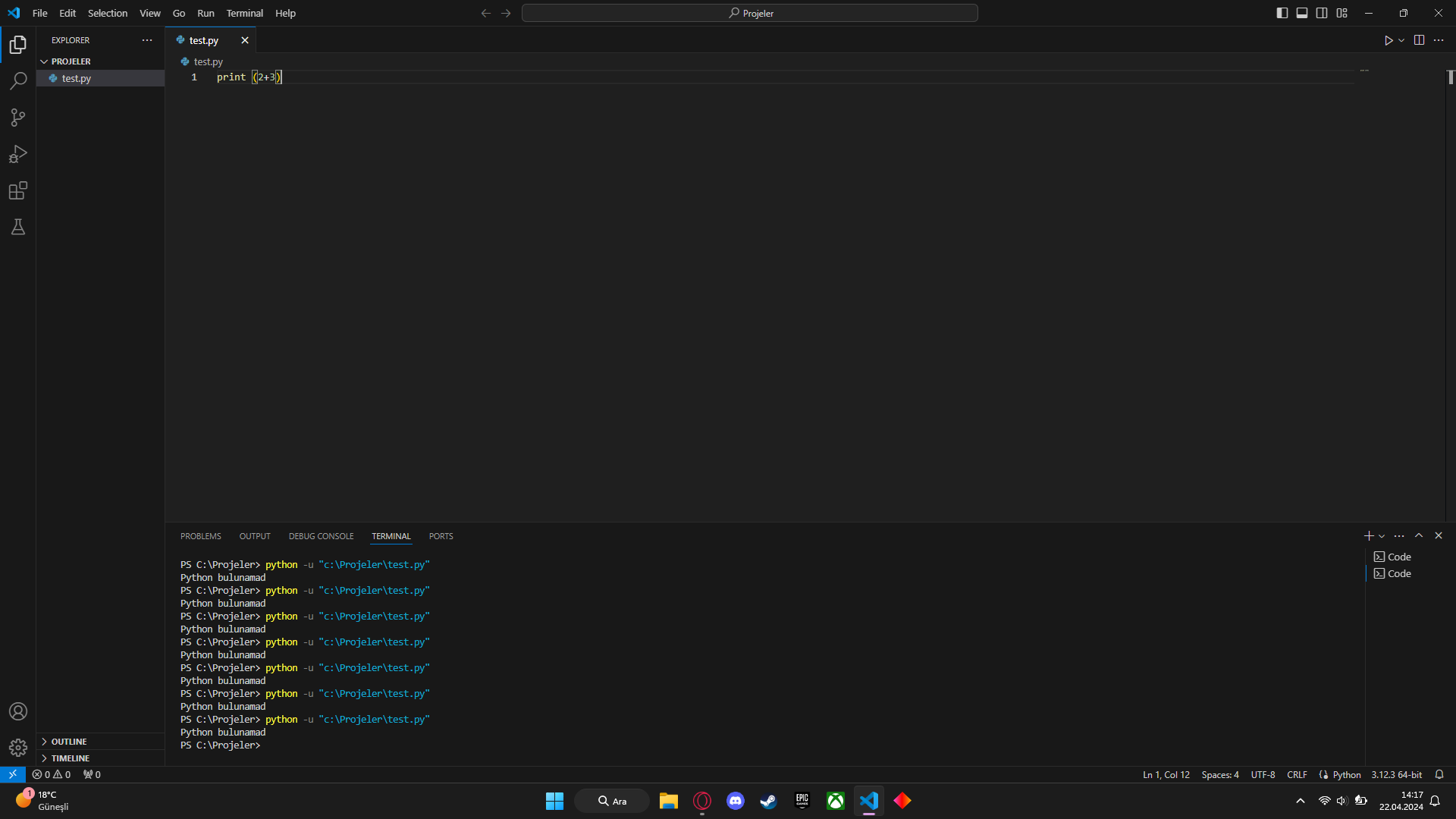The height and width of the screenshot is (819, 1456).
Task: Open the File menu
Action: click(x=40, y=13)
